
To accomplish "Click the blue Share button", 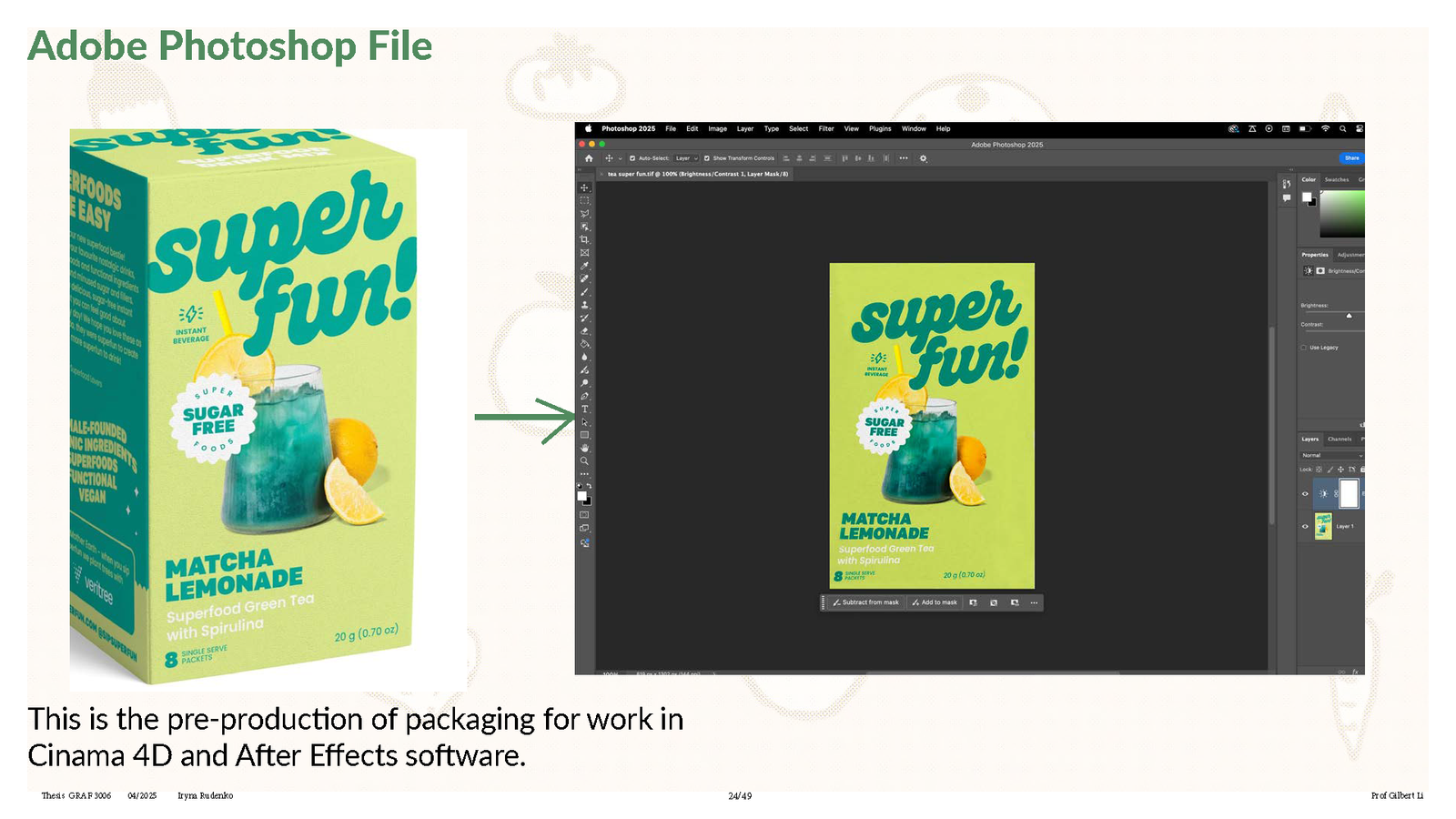I will click(1351, 158).
